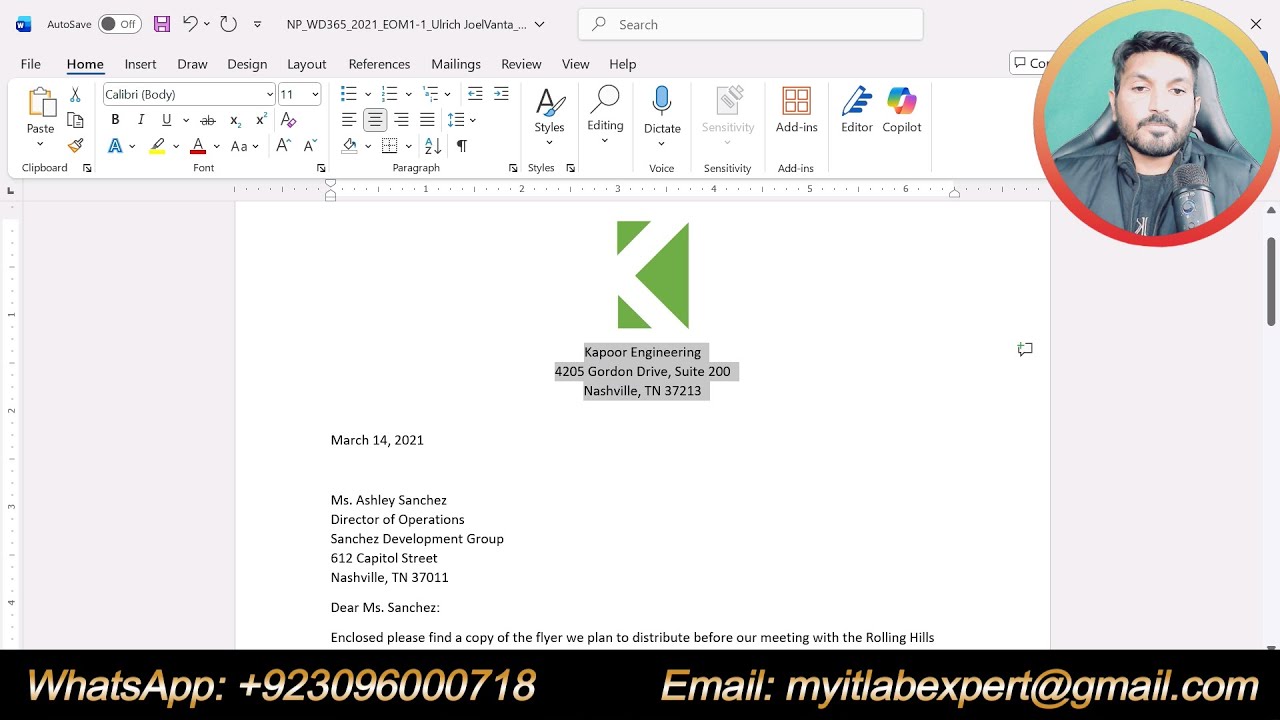
Task: Sort the selected text alphabetically
Action: (x=433, y=146)
